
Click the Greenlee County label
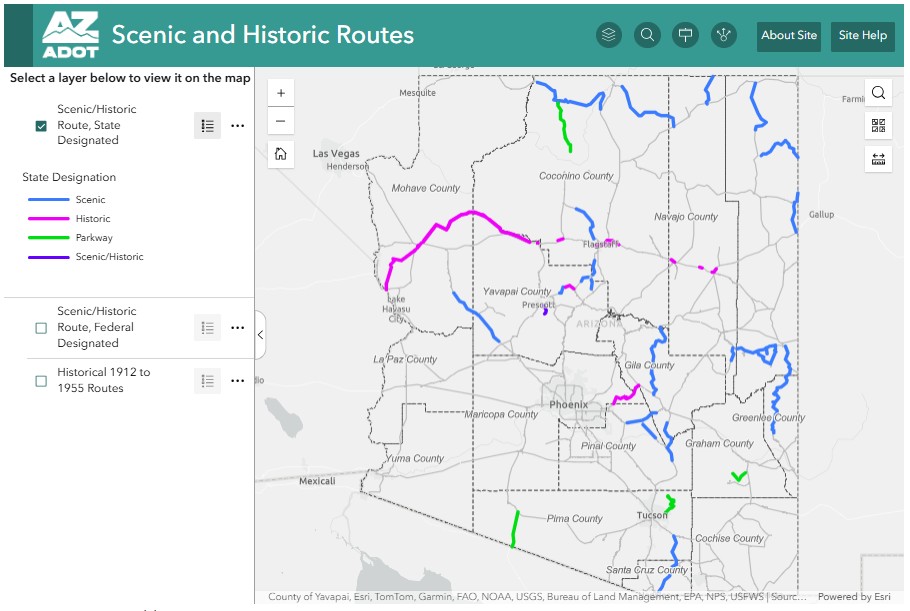(x=768, y=417)
